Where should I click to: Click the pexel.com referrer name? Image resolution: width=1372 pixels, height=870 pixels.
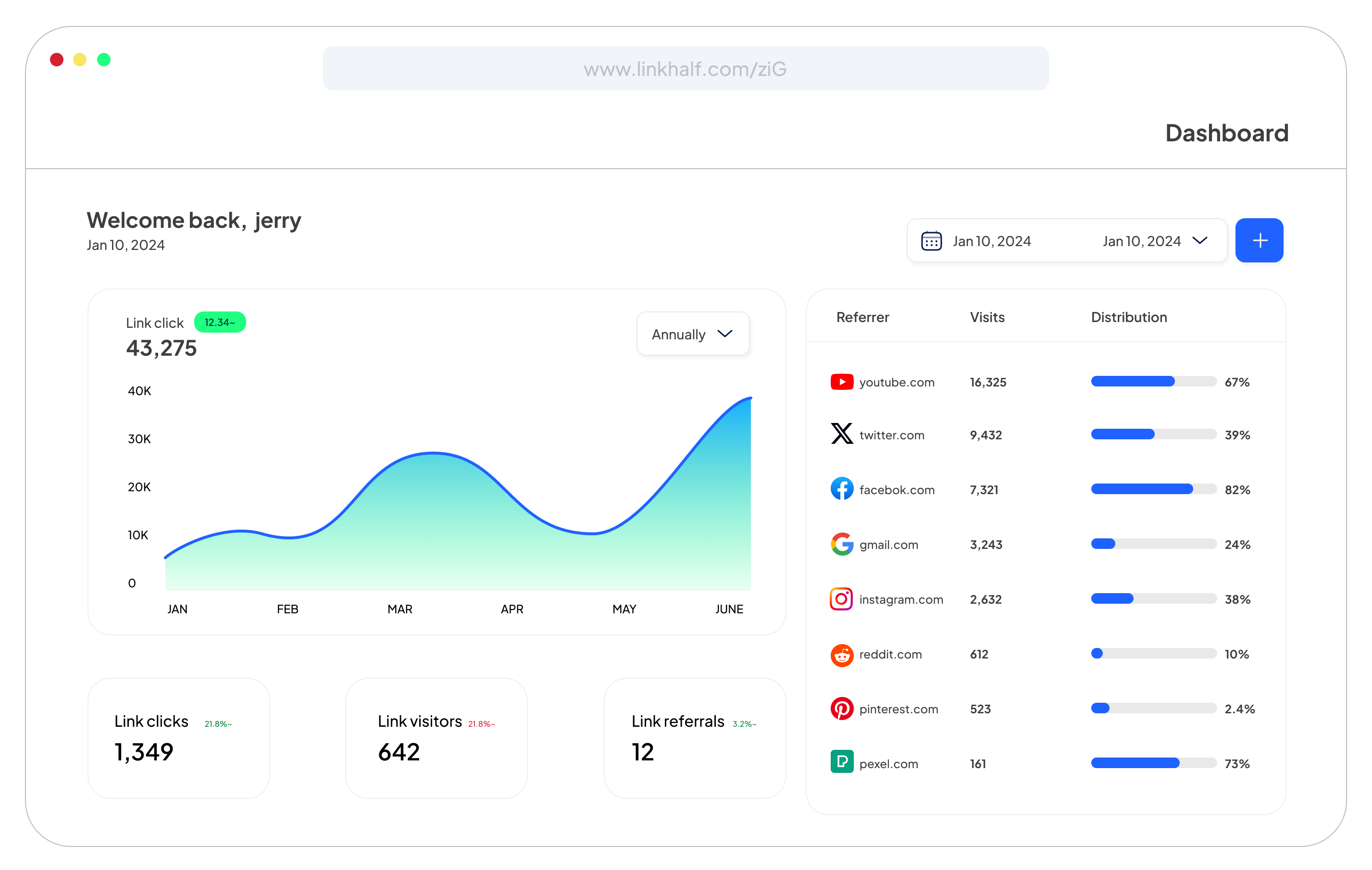tap(888, 764)
